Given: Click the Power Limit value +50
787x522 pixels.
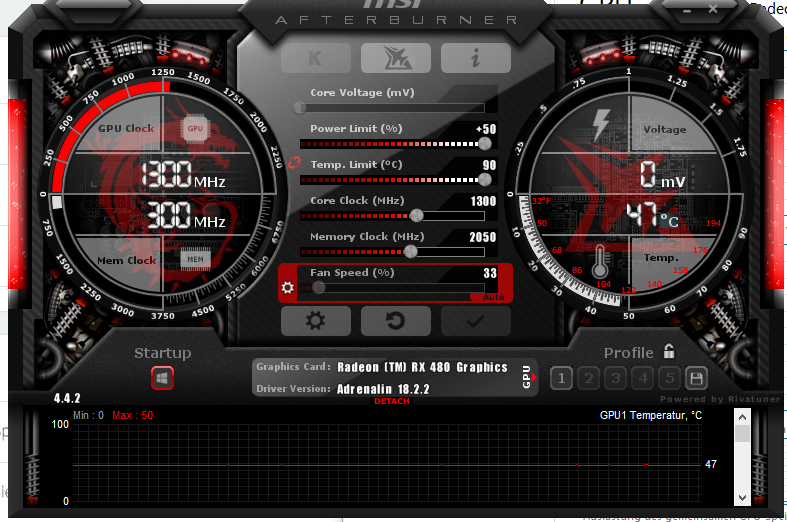Looking at the screenshot, I should click(x=486, y=129).
